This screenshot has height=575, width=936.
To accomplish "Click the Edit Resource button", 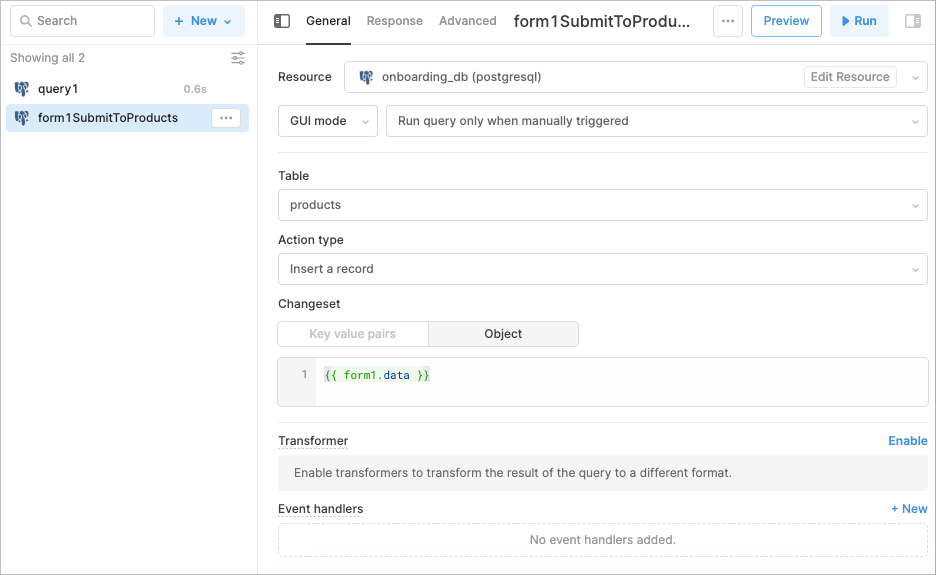I will 850,77.
